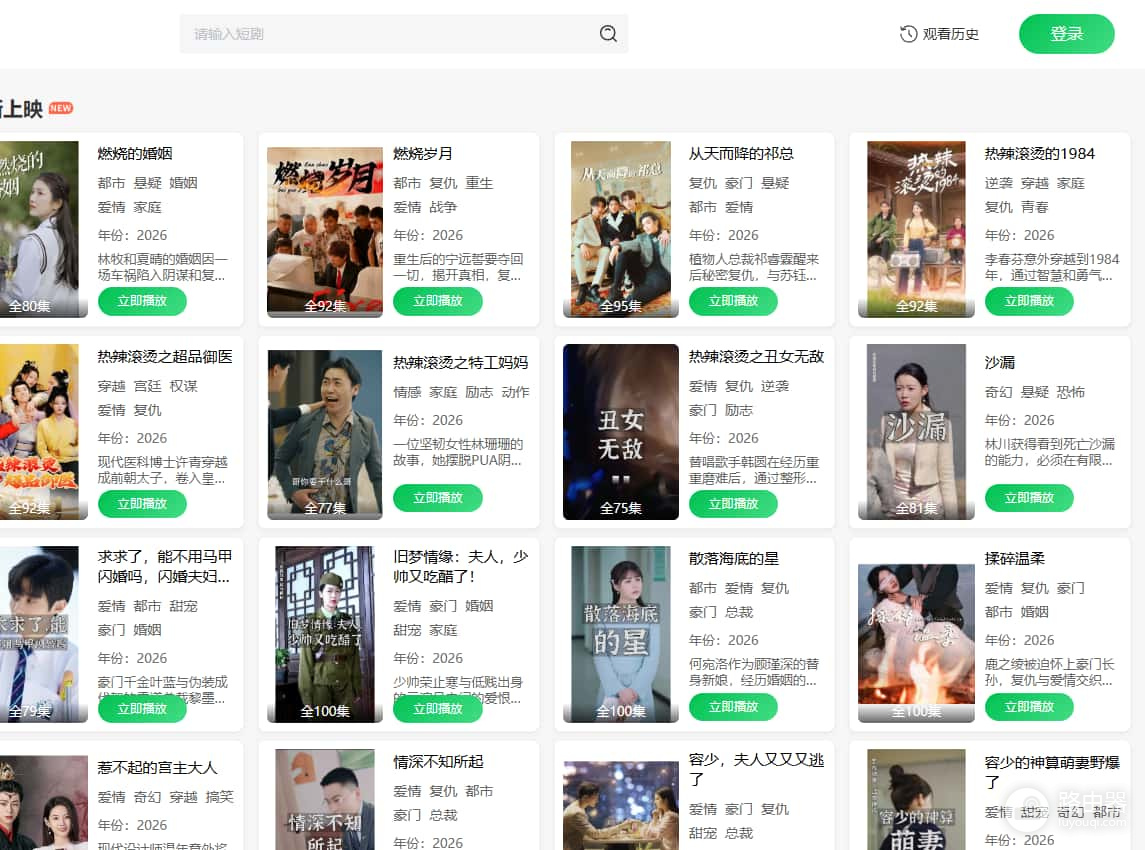
Task: Play 散落海底的星 with 立即播放
Action: 733,707
